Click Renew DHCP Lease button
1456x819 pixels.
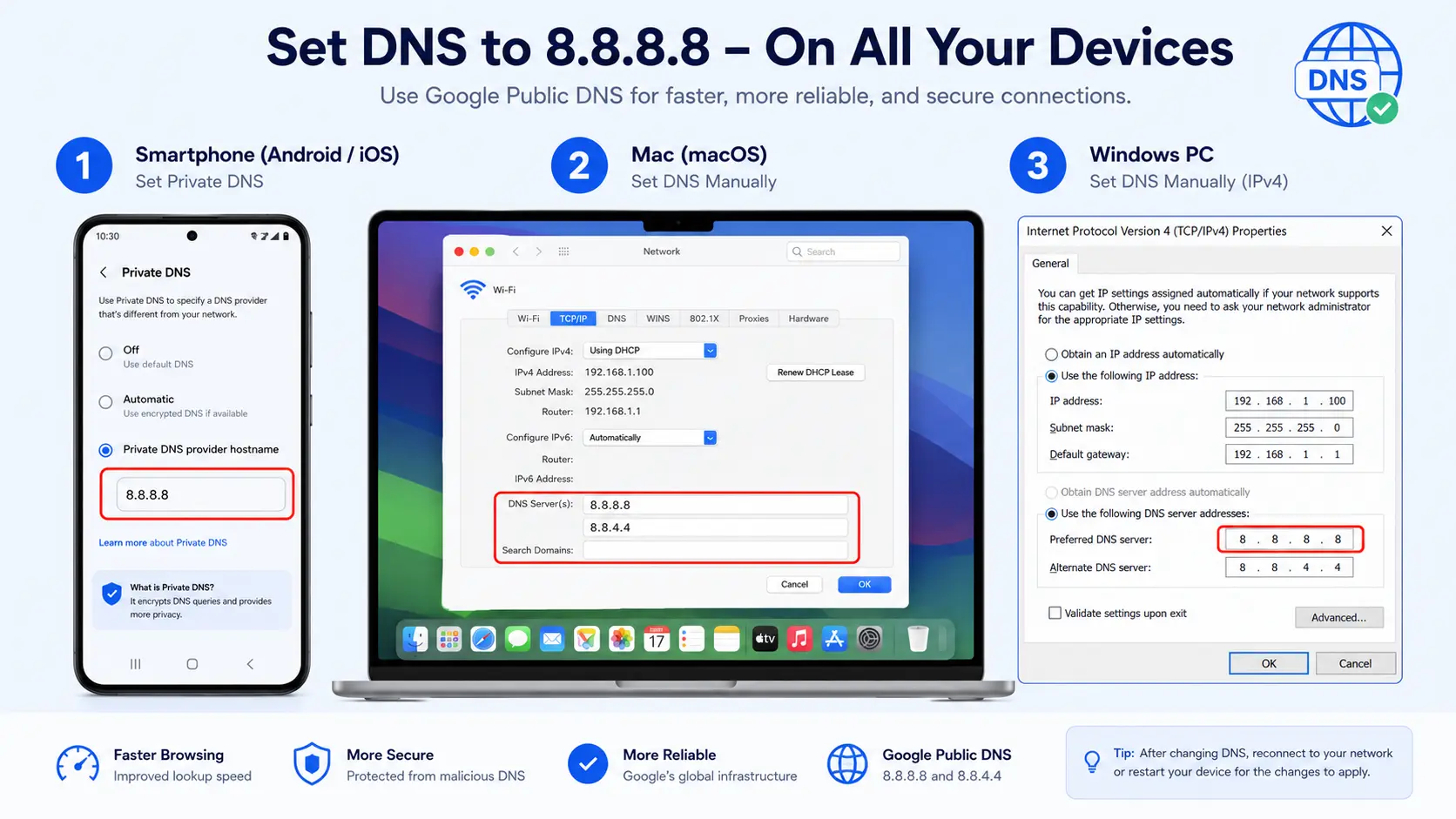click(815, 373)
